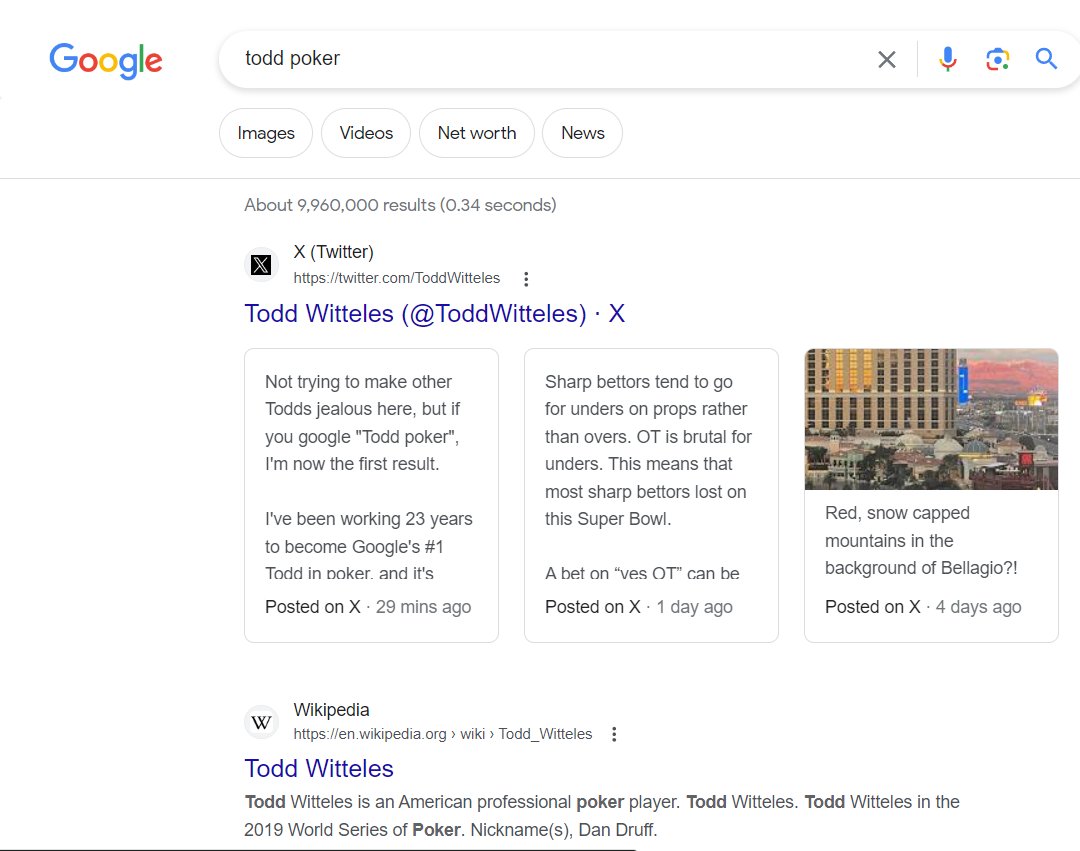
Task: Open tweet card about sharp bettors
Action: pos(651,496)
